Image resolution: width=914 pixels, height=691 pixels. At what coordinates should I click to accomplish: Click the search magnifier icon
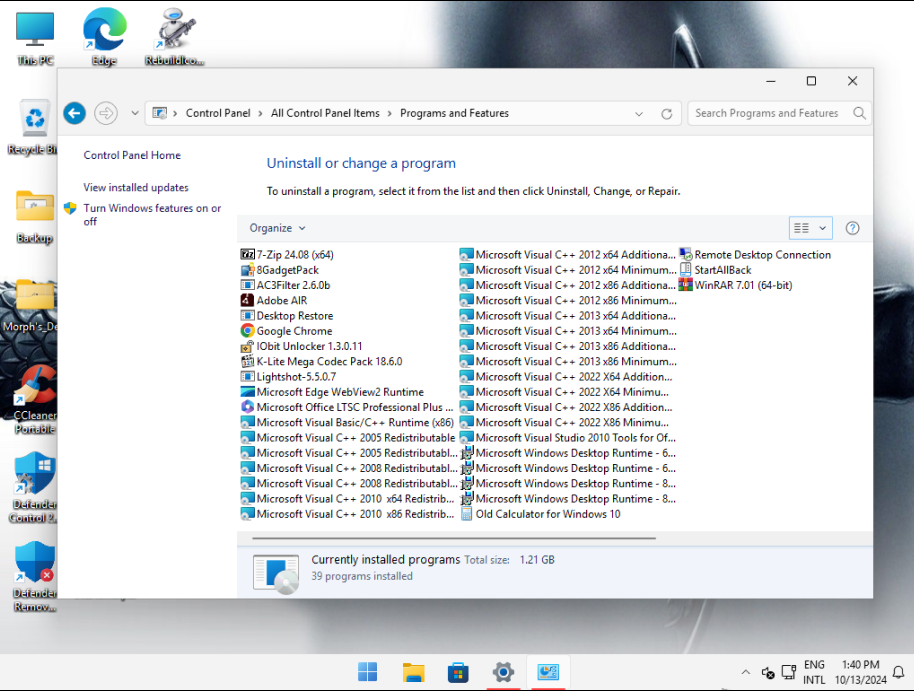pyautogui.click(x=859, y=113)
